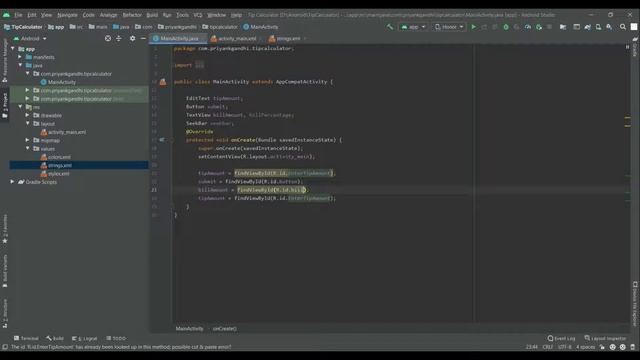Open the Favorites side tool window
Image resolution: width=640 pixels, height=360 pixels.
pyautogui.click(x=5, y=229)
